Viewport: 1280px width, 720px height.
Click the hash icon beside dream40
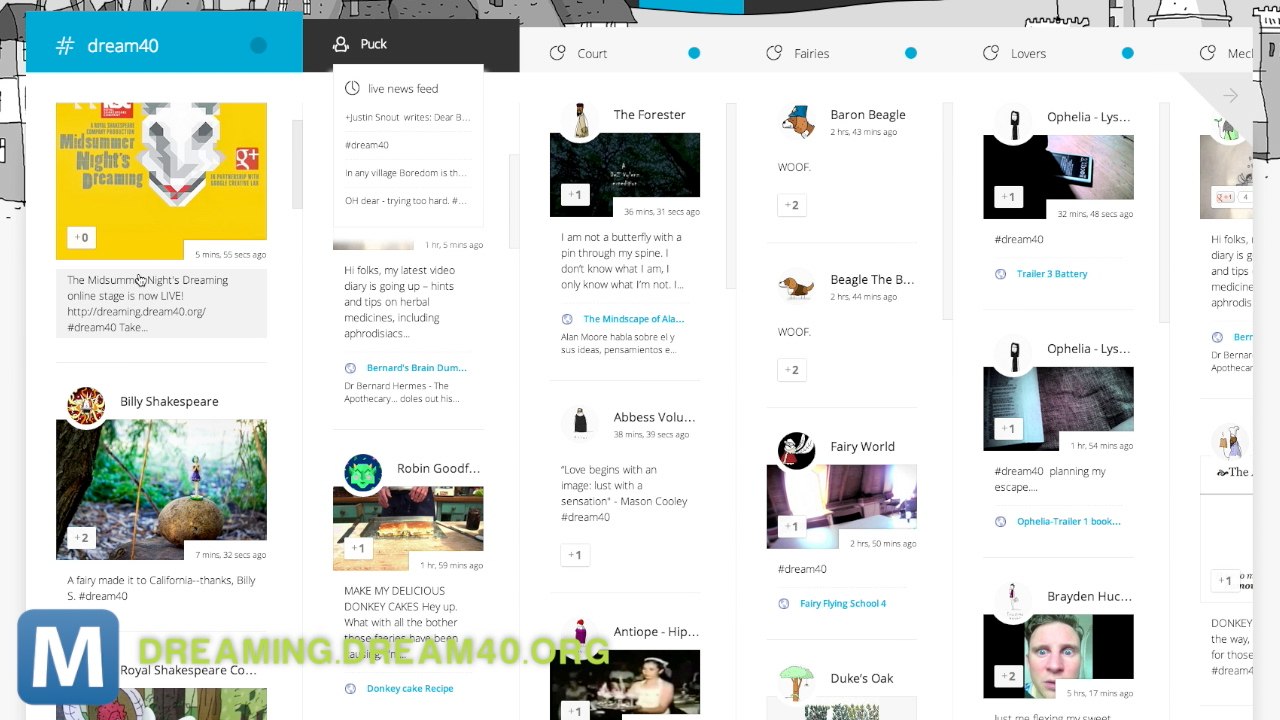pos(64,45)
